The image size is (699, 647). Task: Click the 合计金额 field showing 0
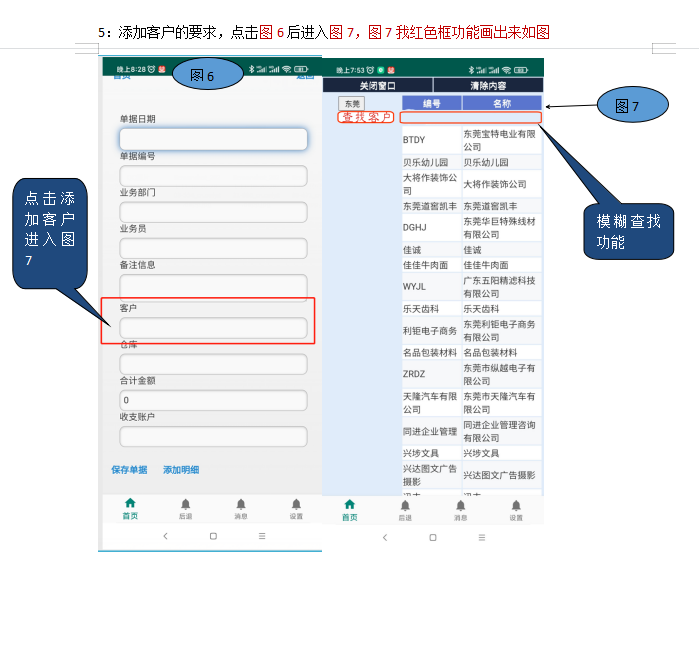pyautogui.click(x=213, y=400)
